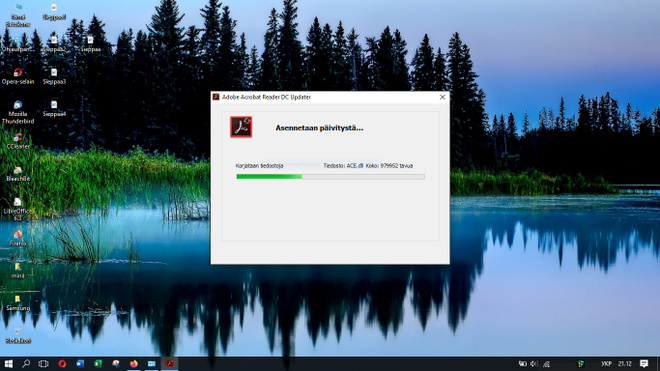Screen dimensions: 660x371
Task: Switch to Adobe Reader Updater taskbar button
Action: (x=170, y=363)
